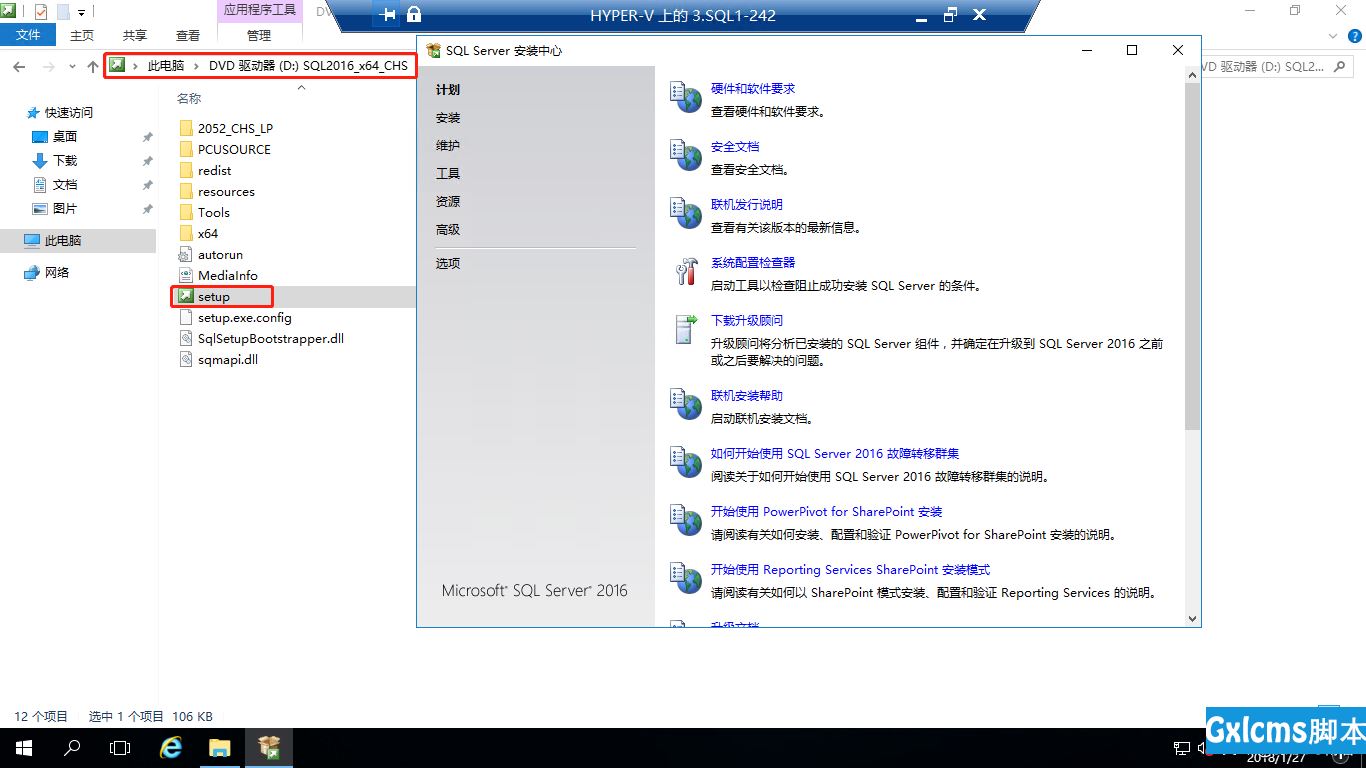This screenshot has width=1366, height=768.
Task: Select the 2052_CHS_LP folder icon
Action: point(186,128)
